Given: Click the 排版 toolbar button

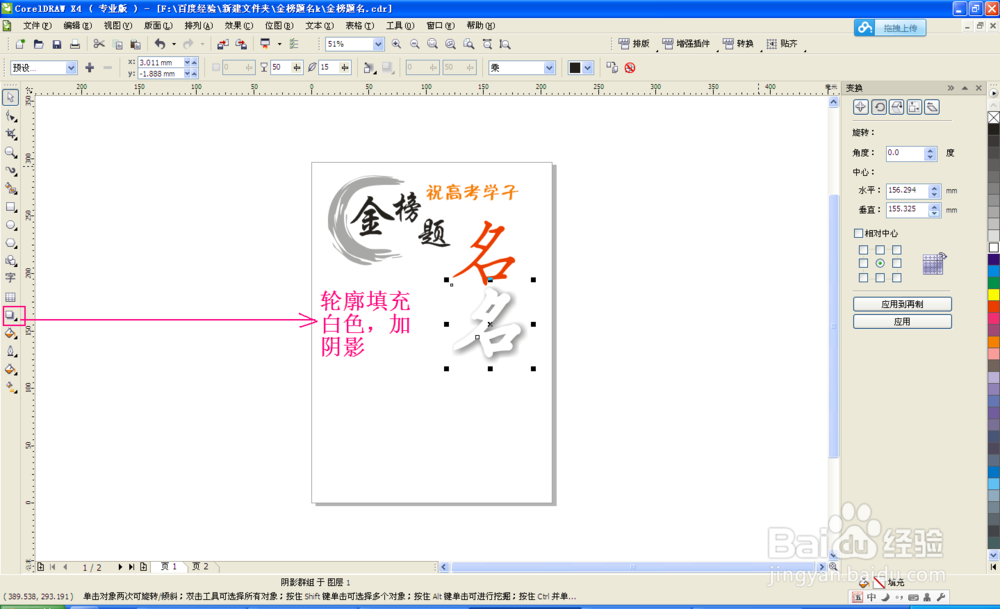Looking at the screenshot, I should click(634, 43).
